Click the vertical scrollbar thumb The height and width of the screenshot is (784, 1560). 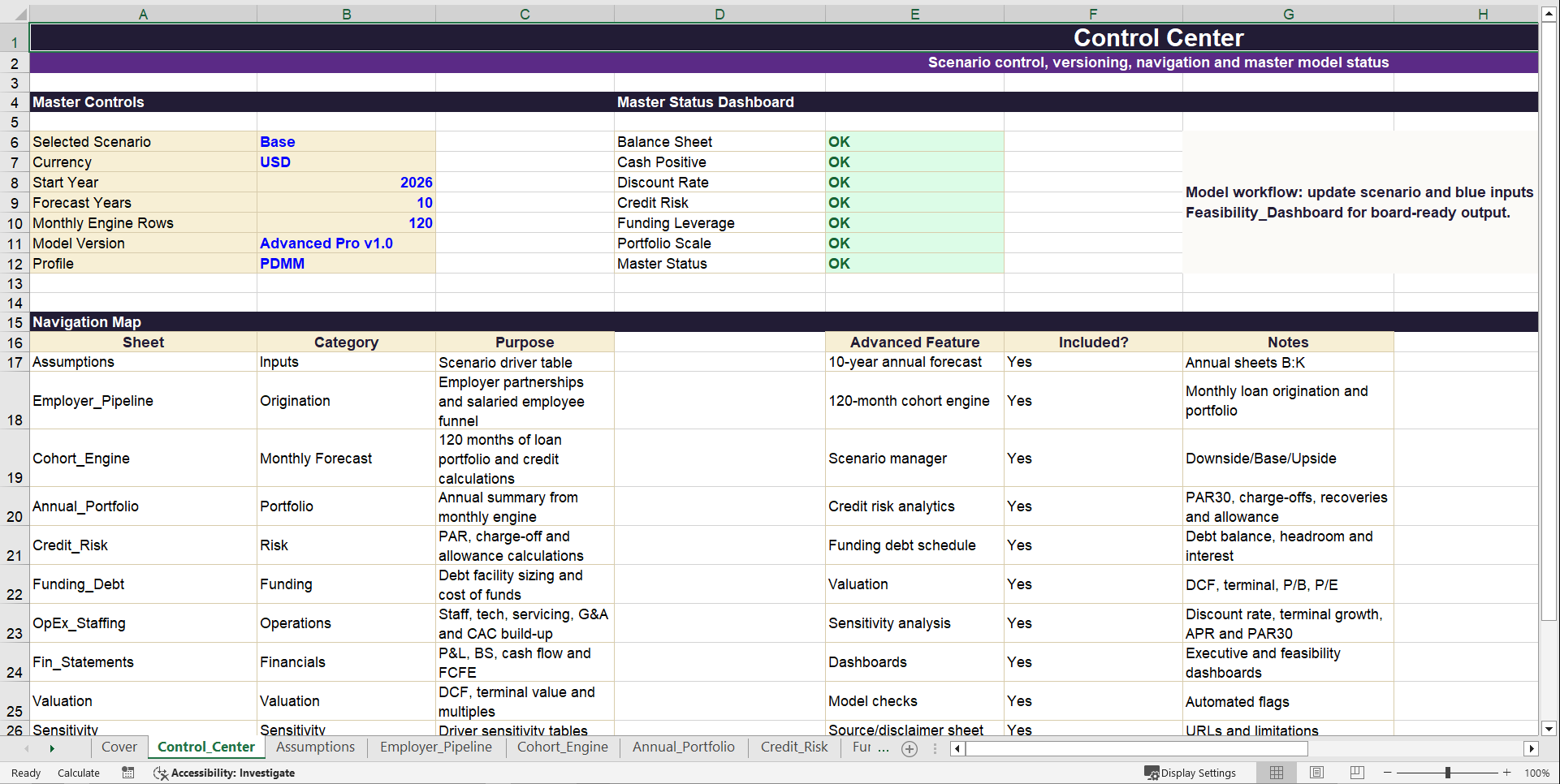click(x=1549, y=321)
